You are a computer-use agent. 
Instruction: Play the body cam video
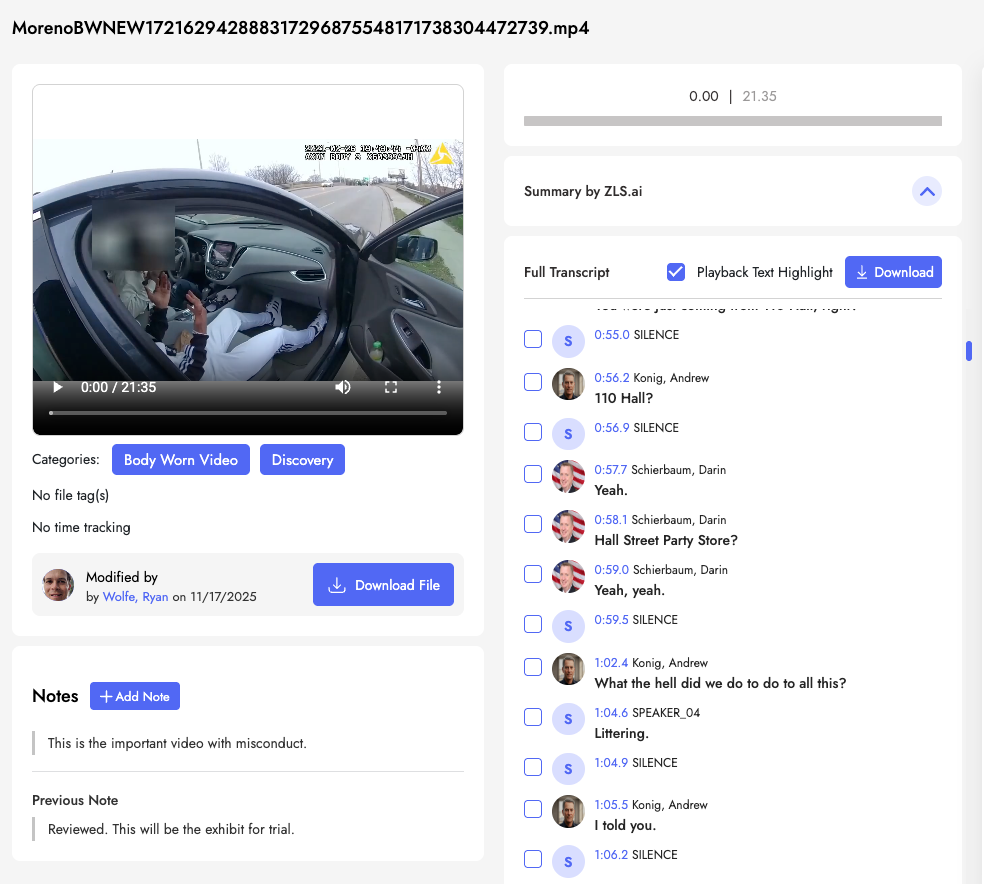click(x=58, y=387)
